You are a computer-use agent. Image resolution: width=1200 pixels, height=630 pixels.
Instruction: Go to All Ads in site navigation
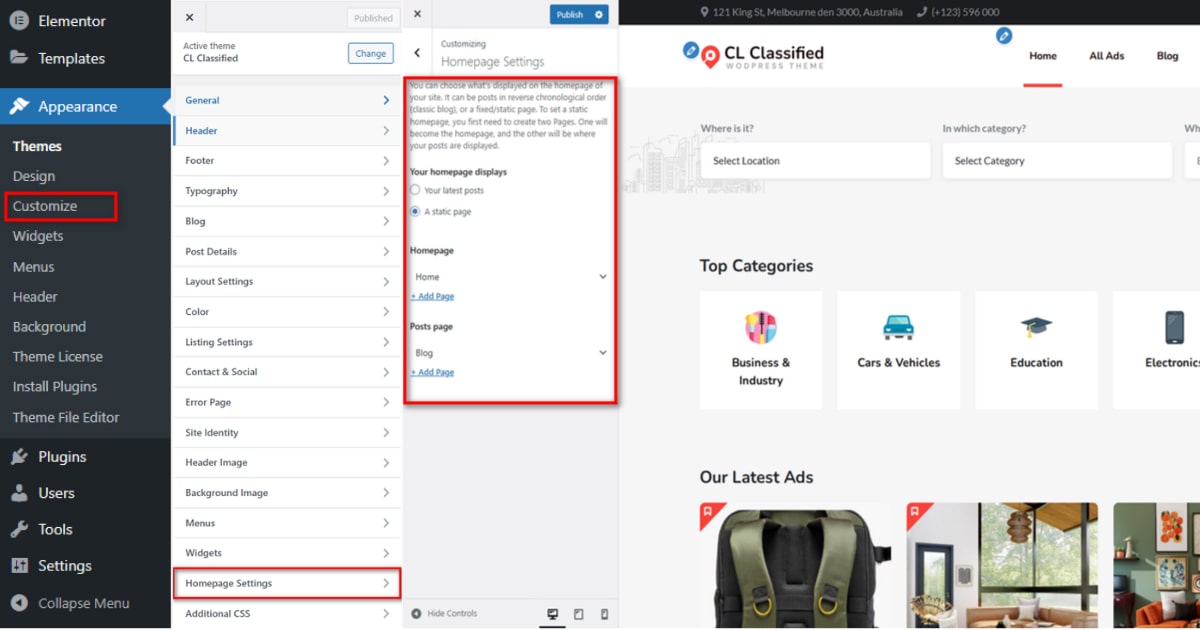pyautogui.click(x=1107, y=56)
